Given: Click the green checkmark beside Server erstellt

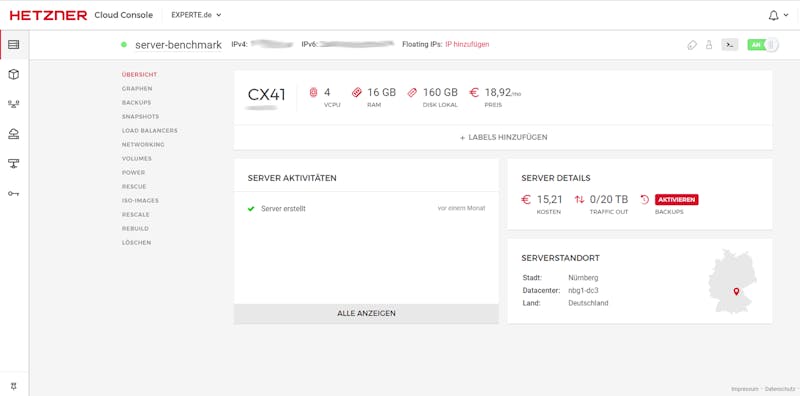Looking at the screenshot, I should [x=251, y=209].
